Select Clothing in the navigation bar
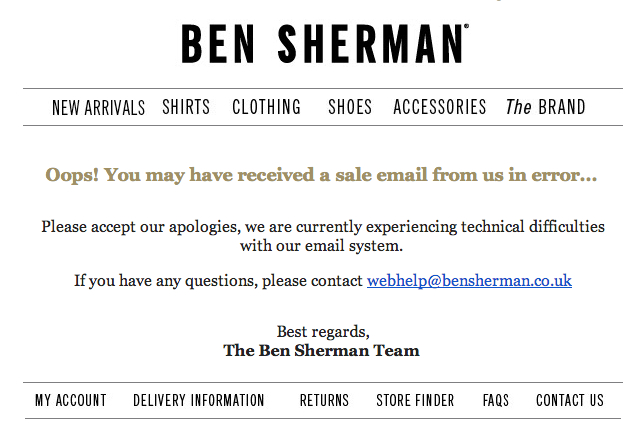Screen dimensions: 634x425 (x=266, y=107)
